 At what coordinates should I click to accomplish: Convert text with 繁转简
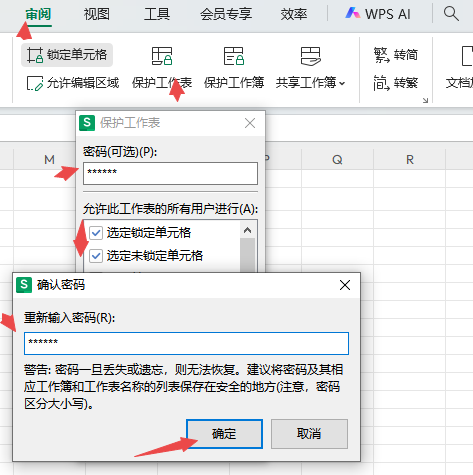(396, 55)
